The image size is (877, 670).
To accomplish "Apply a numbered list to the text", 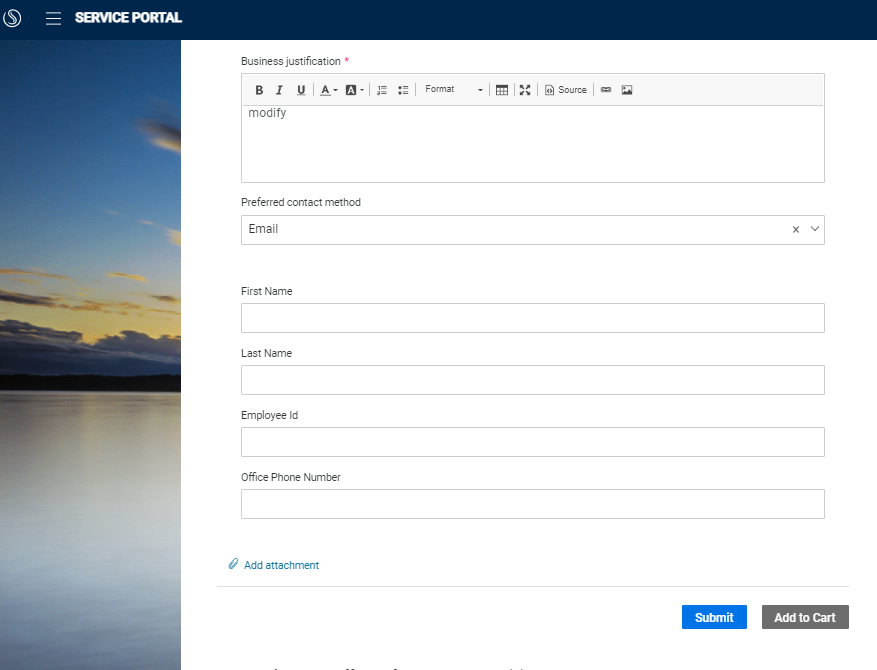I will pos(382,89).
